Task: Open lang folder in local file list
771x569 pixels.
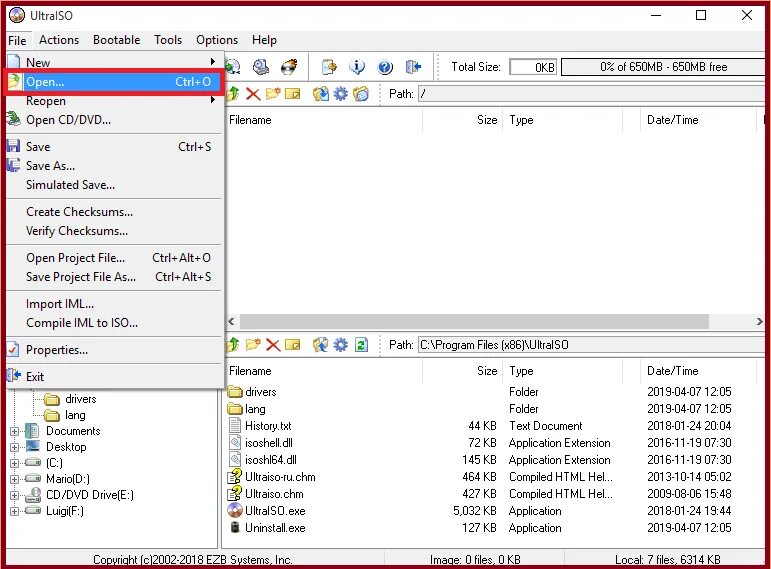Action: point(255,409)
